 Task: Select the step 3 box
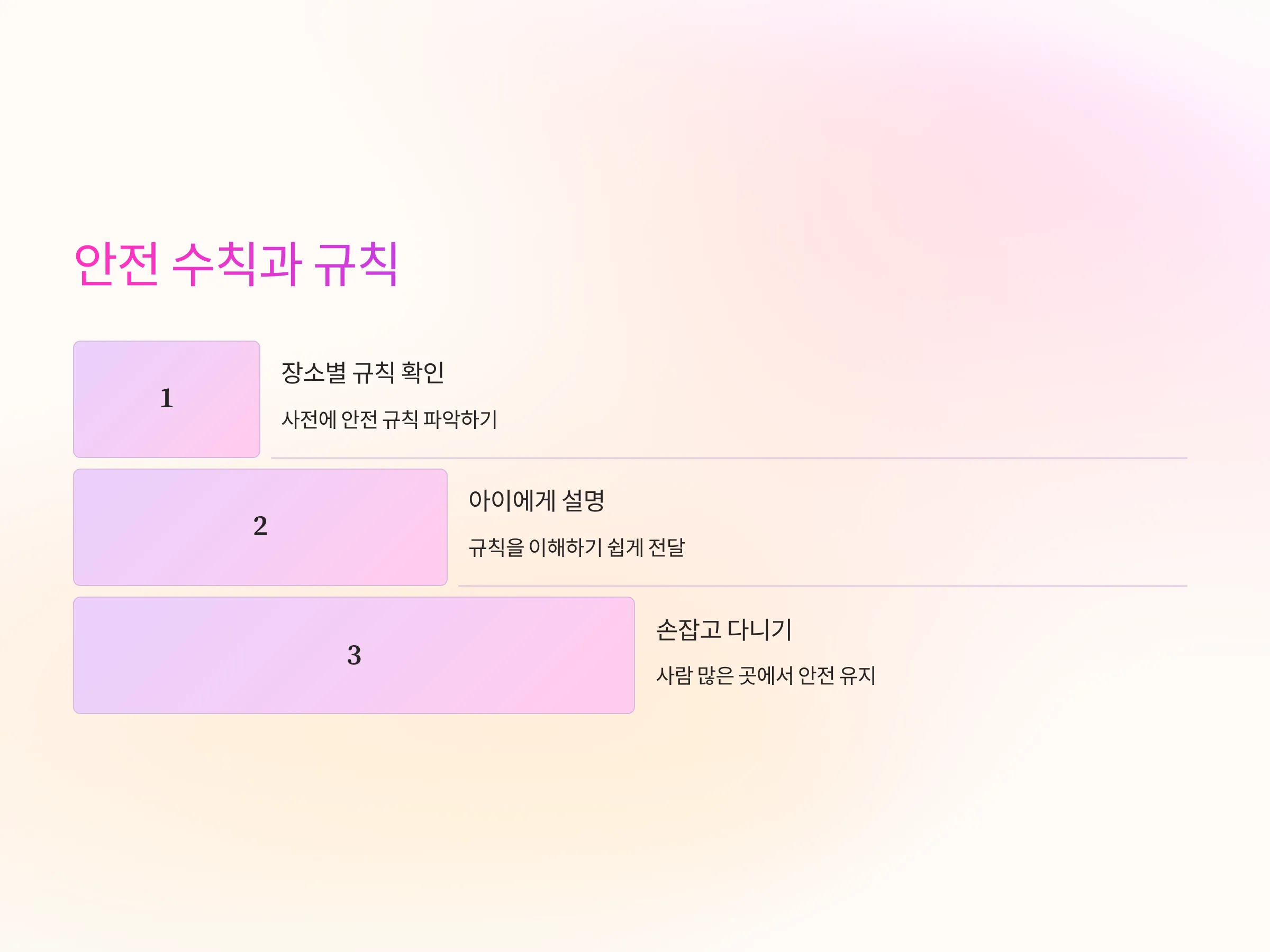(353, 655)
